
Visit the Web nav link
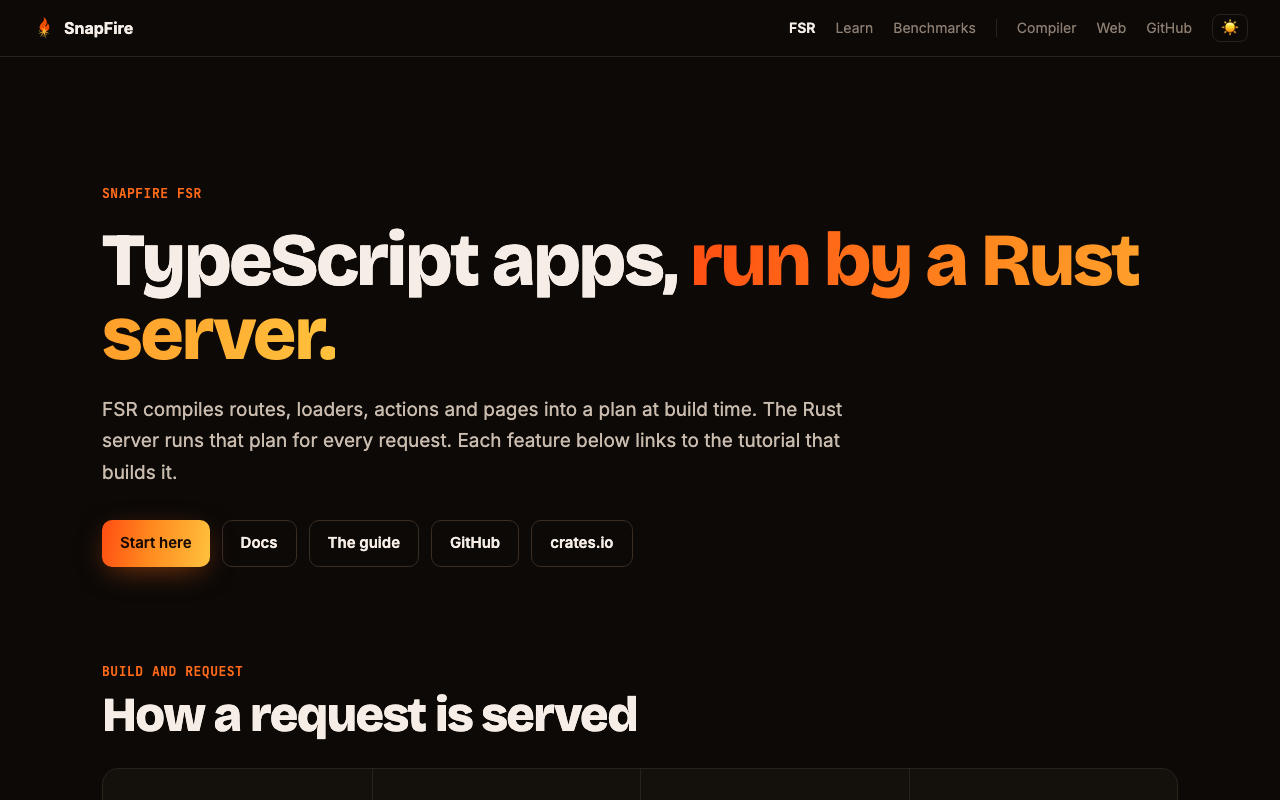(x=1111, y=28)
